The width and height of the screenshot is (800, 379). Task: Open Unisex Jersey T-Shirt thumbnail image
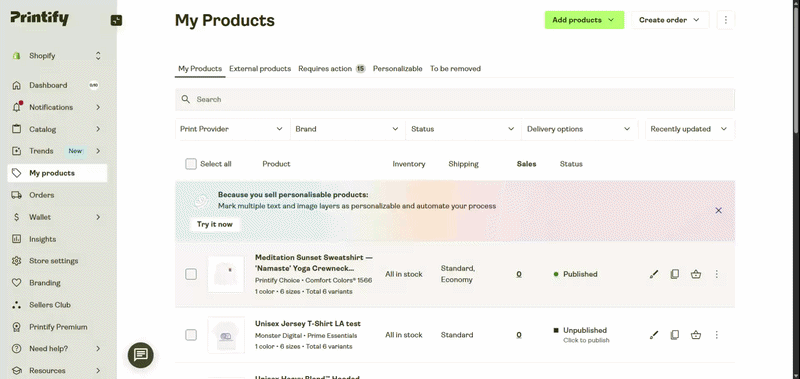click(226, 335)
